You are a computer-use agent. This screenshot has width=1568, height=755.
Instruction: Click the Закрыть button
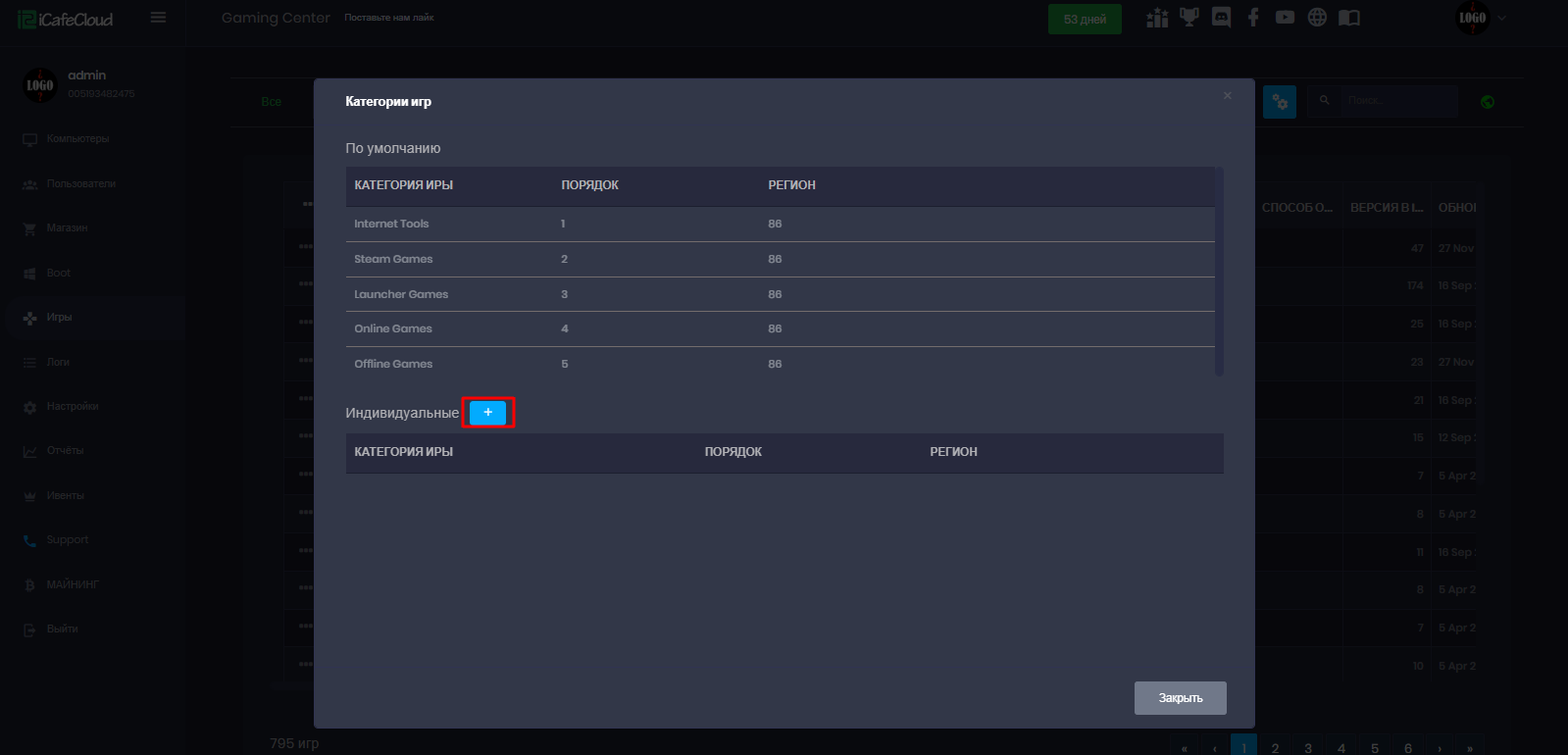tap(1181, 698)
